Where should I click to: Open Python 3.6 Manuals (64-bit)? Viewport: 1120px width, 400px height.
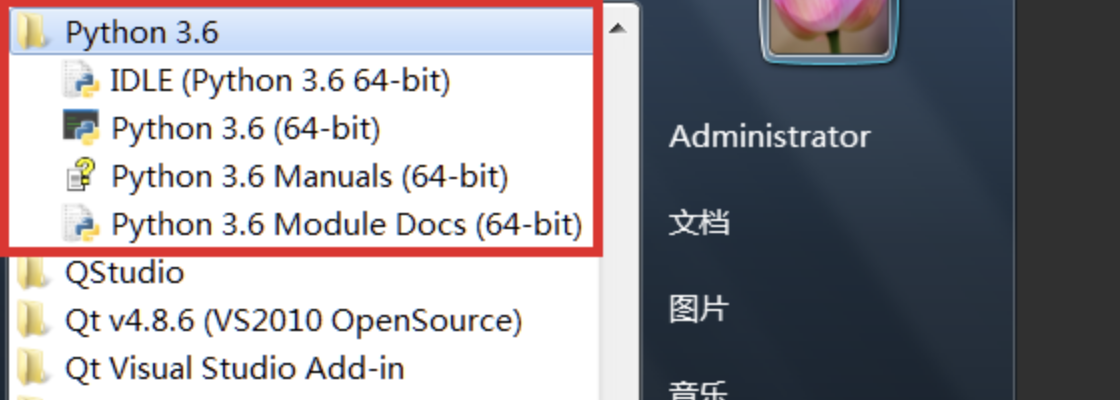pyautogui.click(x=310, y=177)
